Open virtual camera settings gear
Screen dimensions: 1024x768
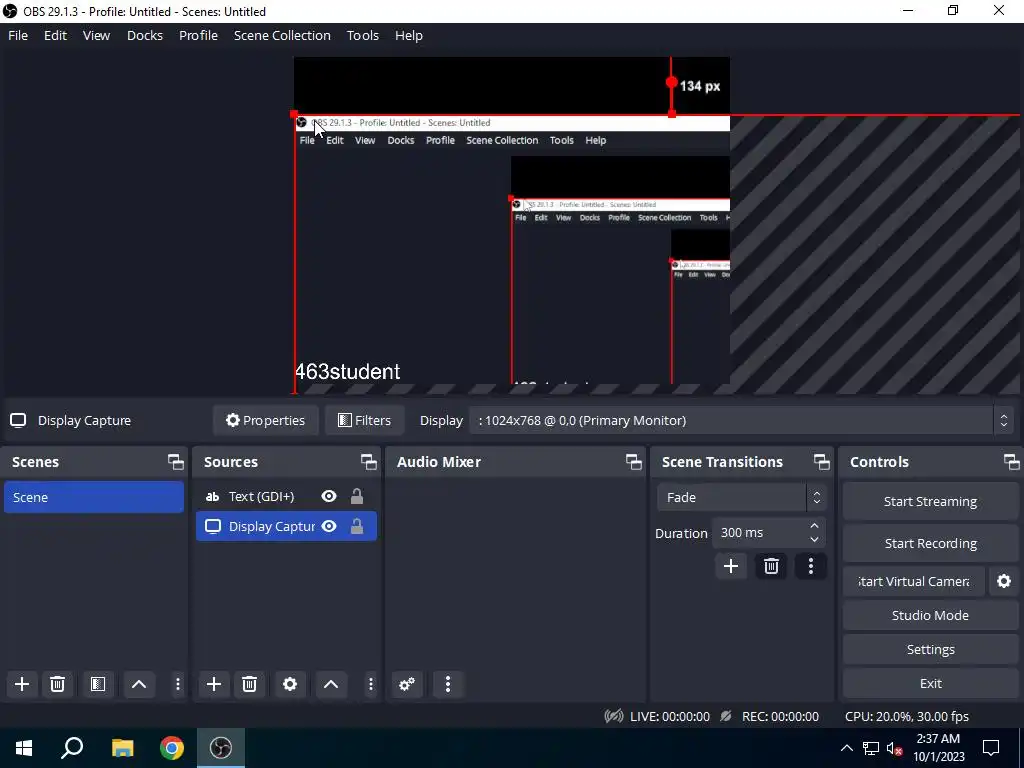(x=1004, y=581)
